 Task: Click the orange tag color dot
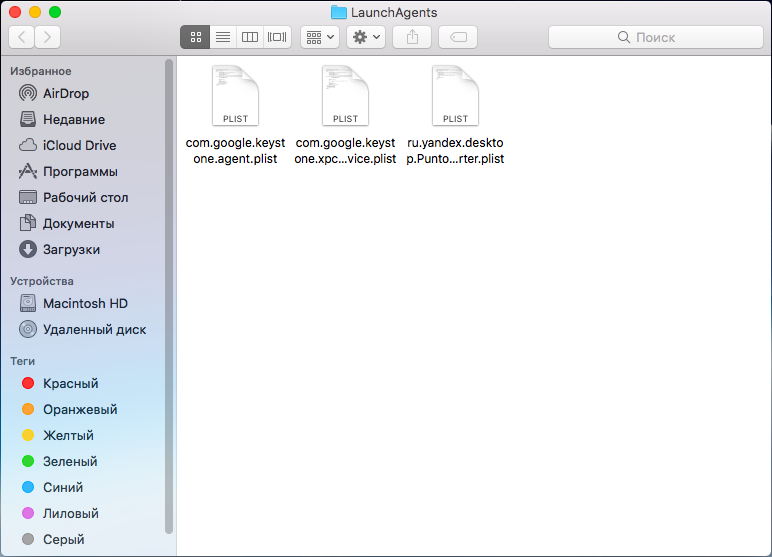[28, 409]
